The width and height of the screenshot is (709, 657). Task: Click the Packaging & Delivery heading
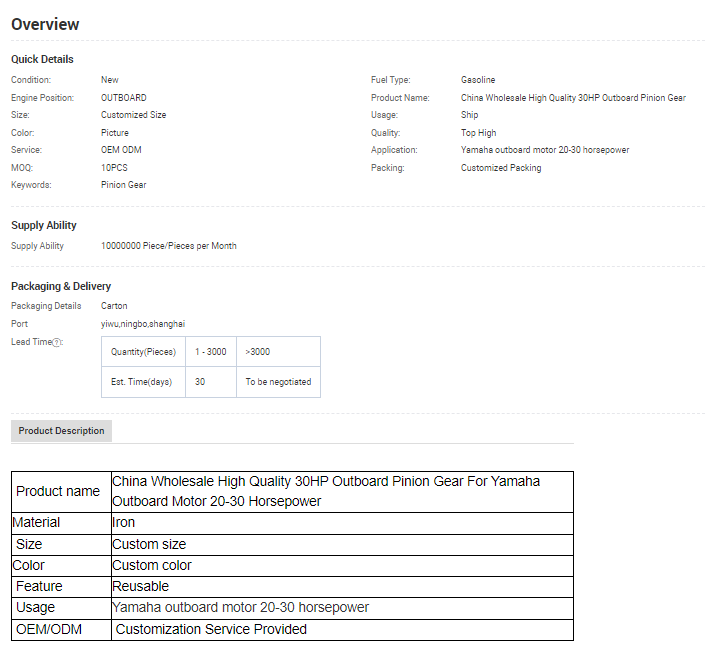(61, 286)
